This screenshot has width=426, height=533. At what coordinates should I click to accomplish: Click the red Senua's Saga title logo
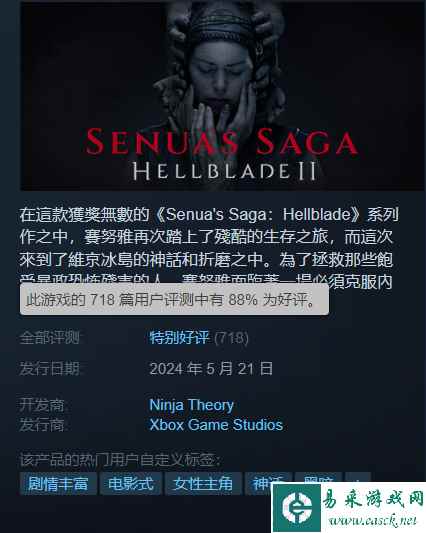coord(221,142)
